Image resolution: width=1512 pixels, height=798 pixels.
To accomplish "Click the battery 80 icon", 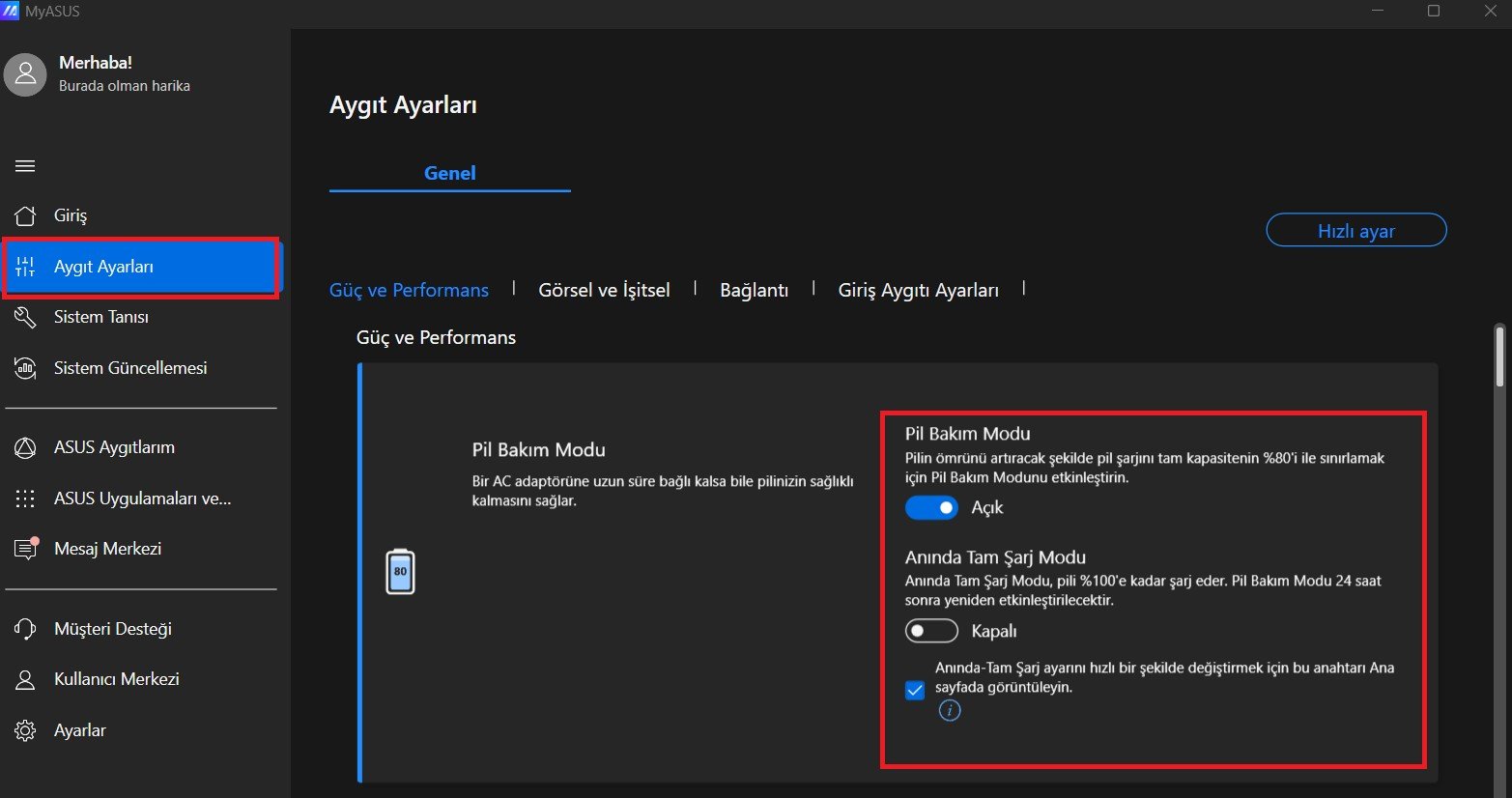I will pos(400,571).
